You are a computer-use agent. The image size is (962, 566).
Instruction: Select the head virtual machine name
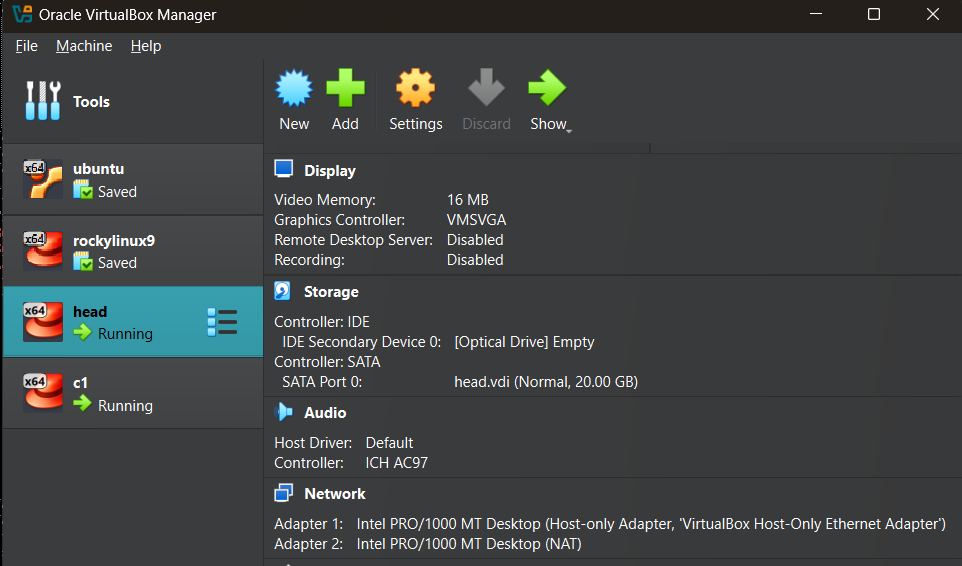tap(90, 312)
